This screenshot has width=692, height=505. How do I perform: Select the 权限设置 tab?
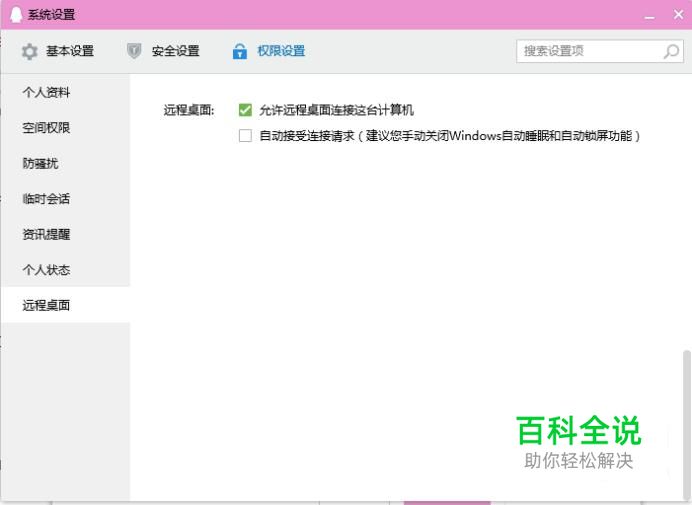point(269,51)
